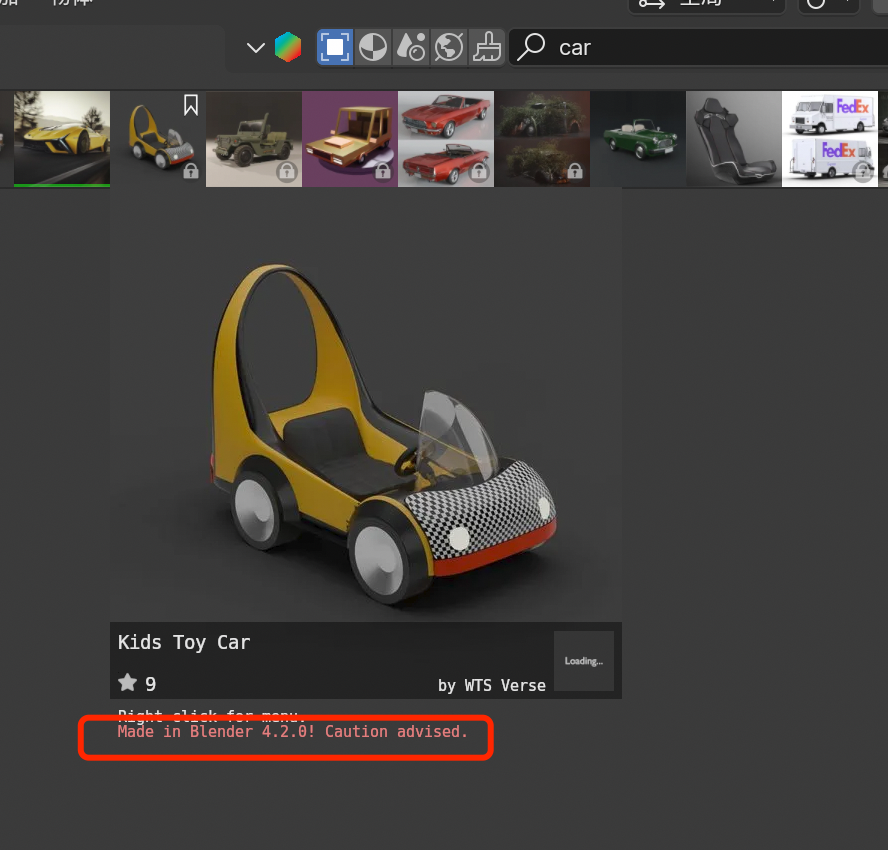Image resolution: width=888 pixels, height=850 pixels.
Task: Choose the low-poly brown car thumbnail
Action: [349, 138]
